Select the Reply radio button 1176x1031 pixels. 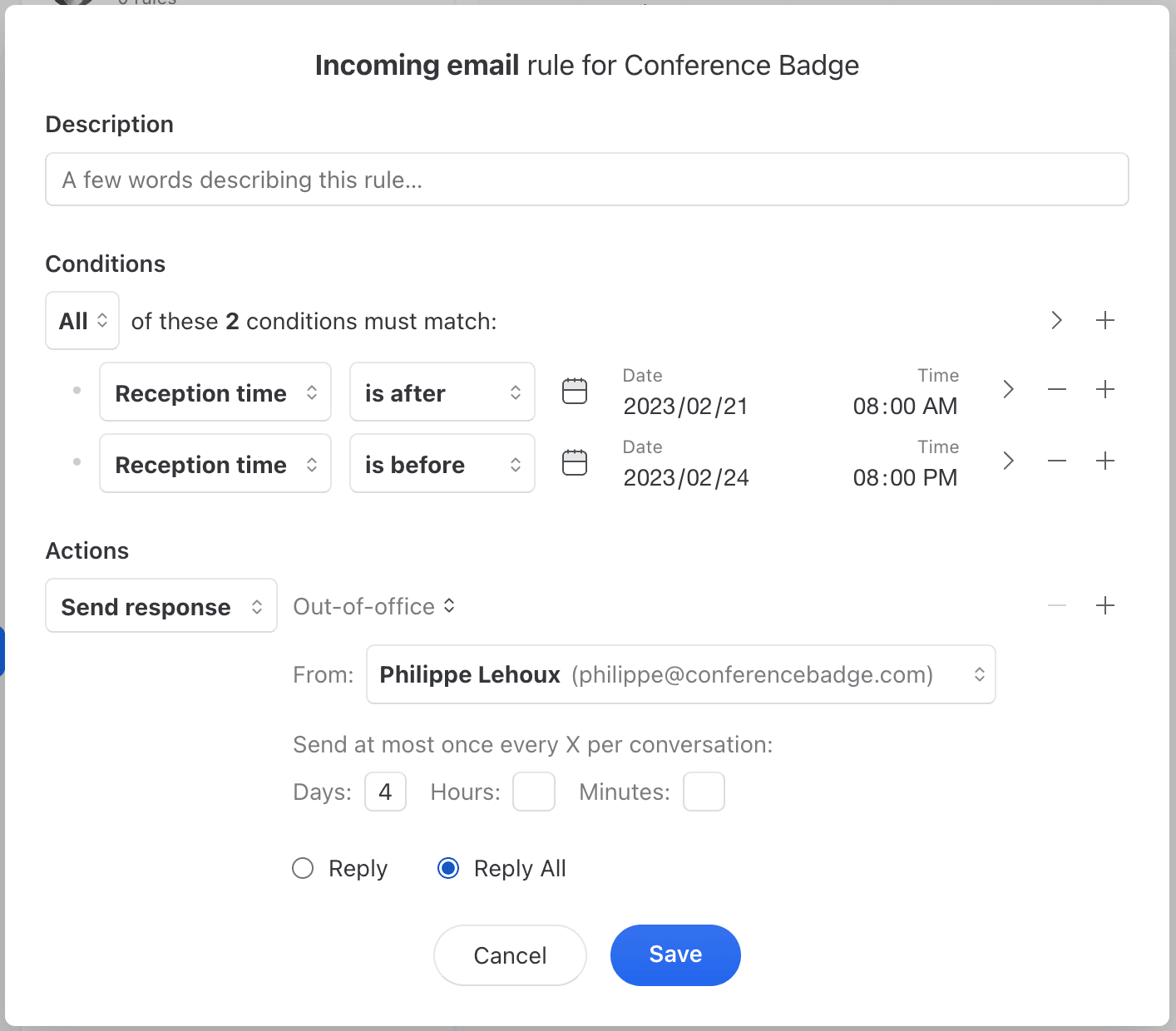point(303,868)
